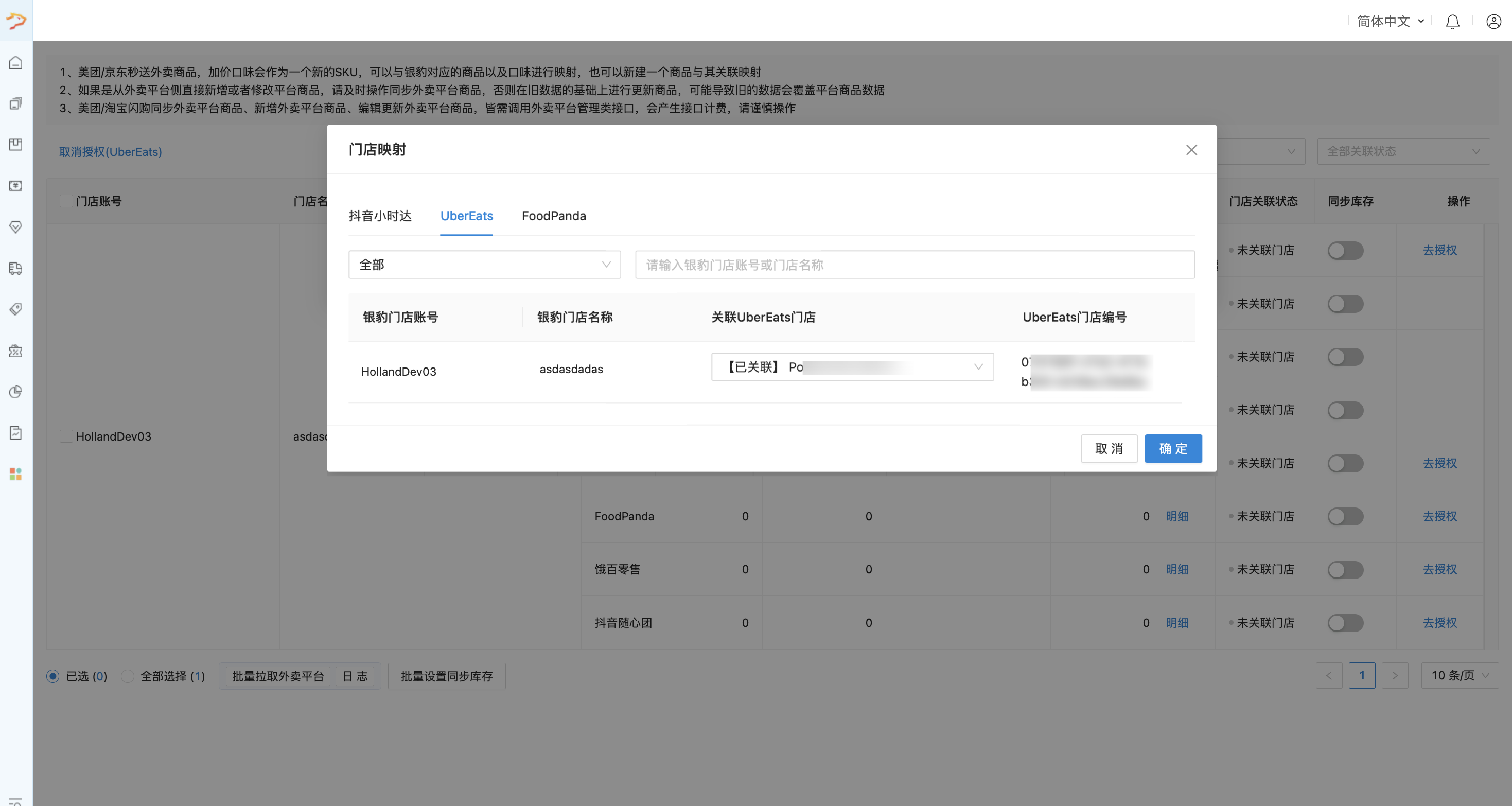Open the 全部关联状态 dropdown

[1403, 151]
